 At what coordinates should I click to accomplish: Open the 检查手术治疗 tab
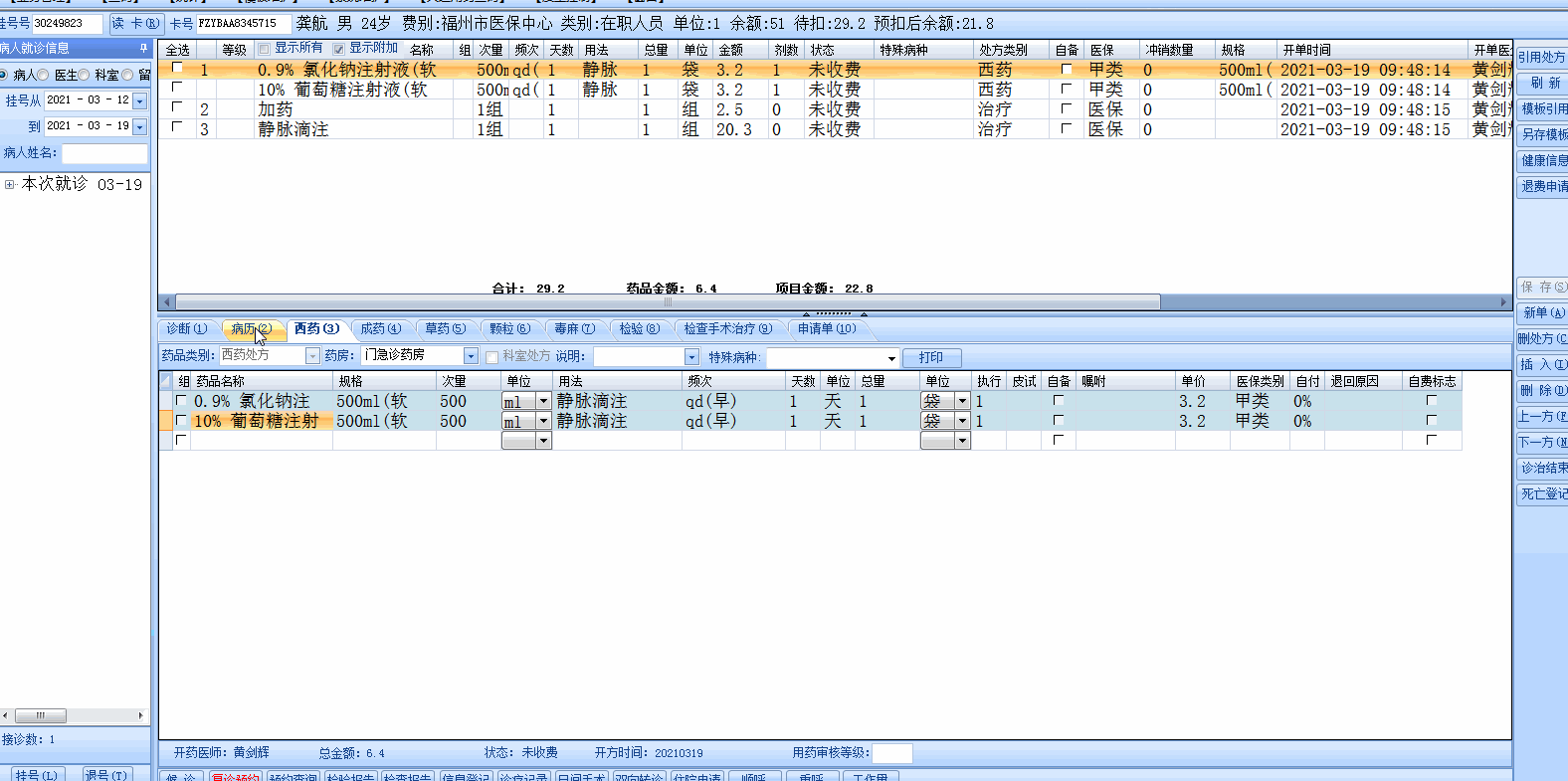728,329
